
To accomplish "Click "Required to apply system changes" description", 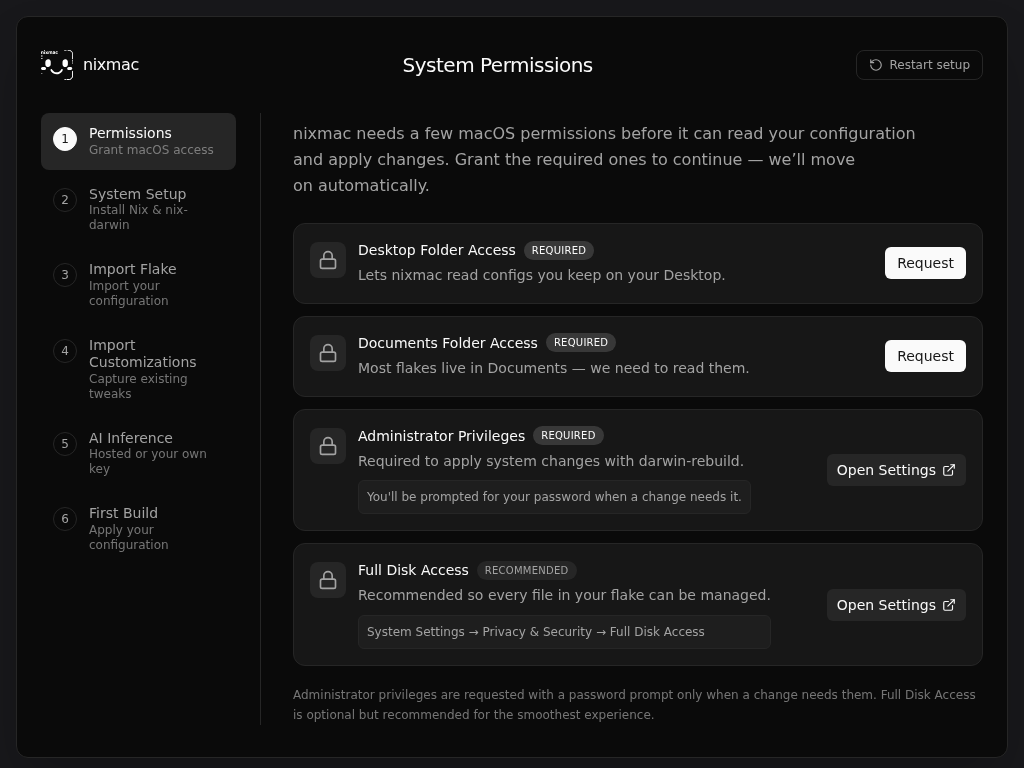I will (551, 461).
